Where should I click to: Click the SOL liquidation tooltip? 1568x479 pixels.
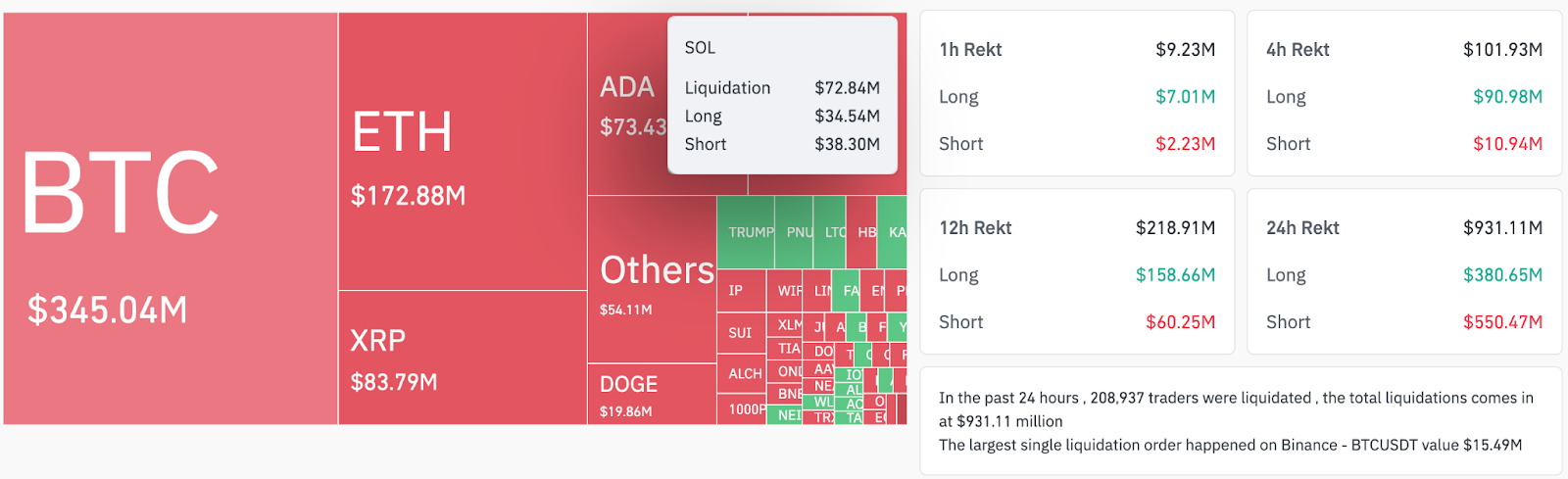point(782,96)
